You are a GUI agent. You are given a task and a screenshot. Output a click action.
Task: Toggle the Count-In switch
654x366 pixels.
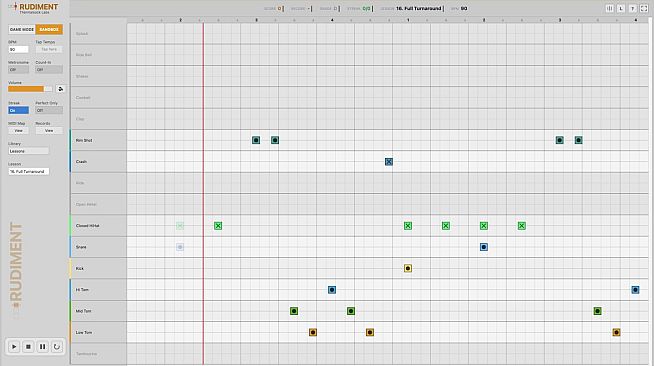click(x=49, y=70)
